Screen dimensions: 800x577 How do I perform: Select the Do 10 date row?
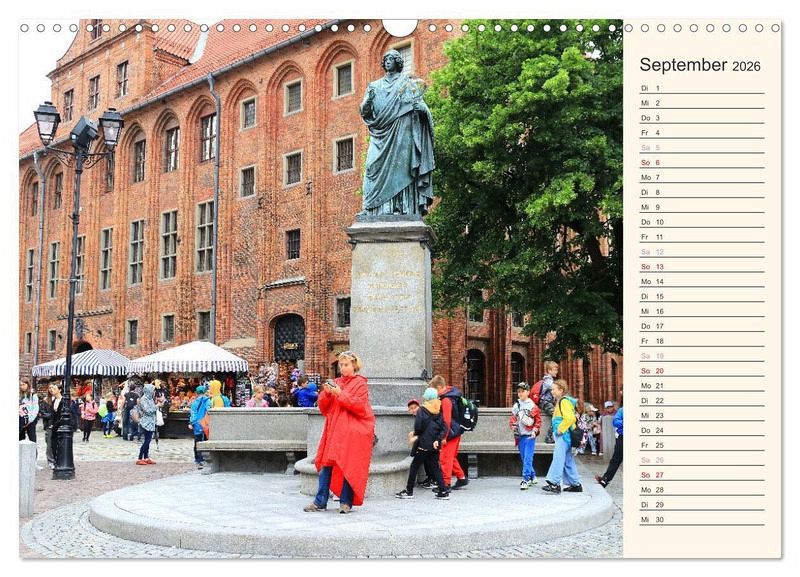(701, 222)
